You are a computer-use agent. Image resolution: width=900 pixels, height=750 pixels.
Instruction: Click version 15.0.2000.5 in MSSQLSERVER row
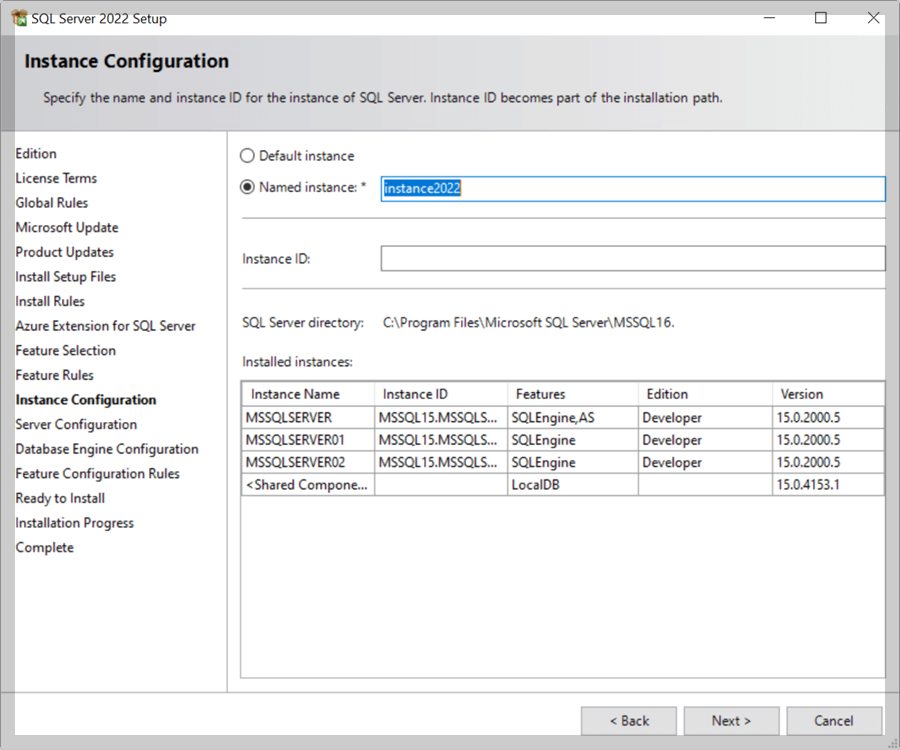828,418
